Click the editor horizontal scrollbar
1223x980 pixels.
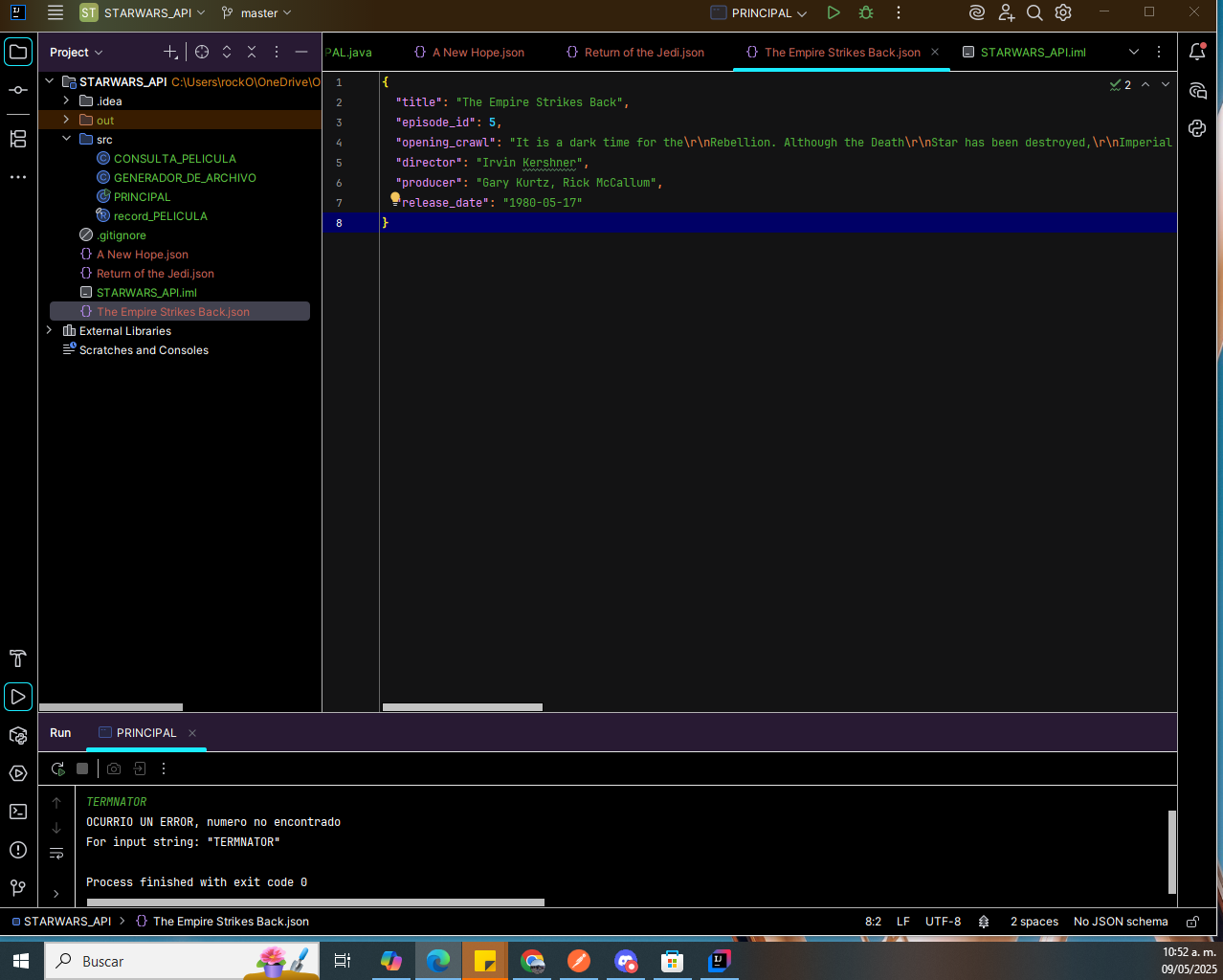[x=462, y=707]
